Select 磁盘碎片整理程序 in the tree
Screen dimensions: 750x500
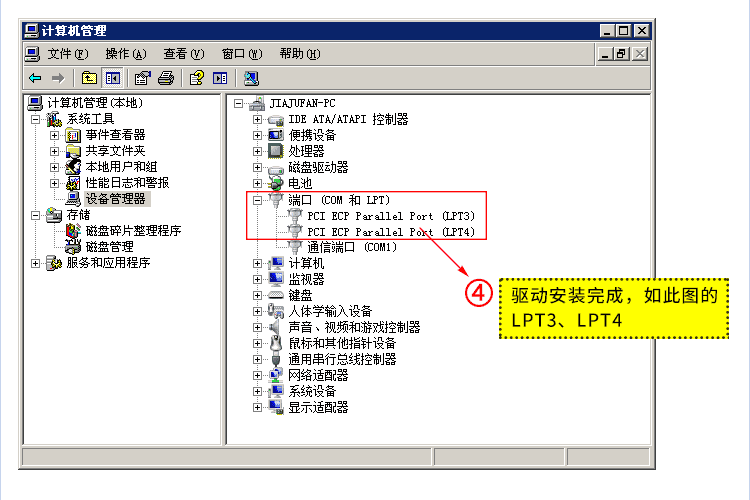coord(133,231)
